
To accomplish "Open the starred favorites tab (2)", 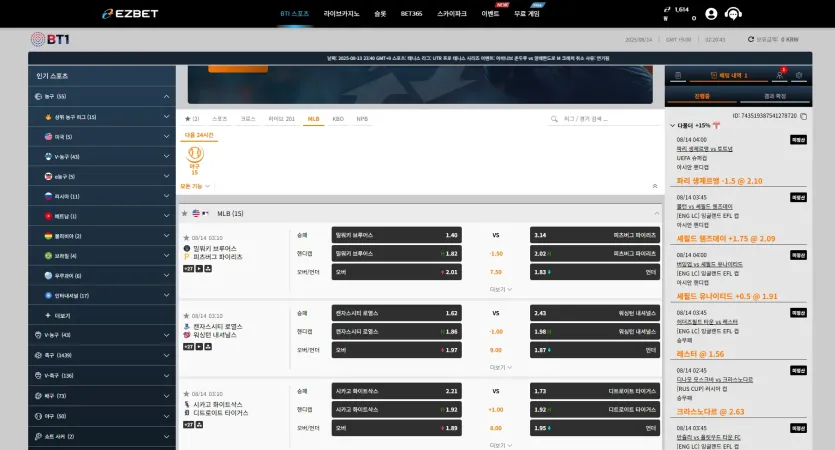I will click(192, 119).
